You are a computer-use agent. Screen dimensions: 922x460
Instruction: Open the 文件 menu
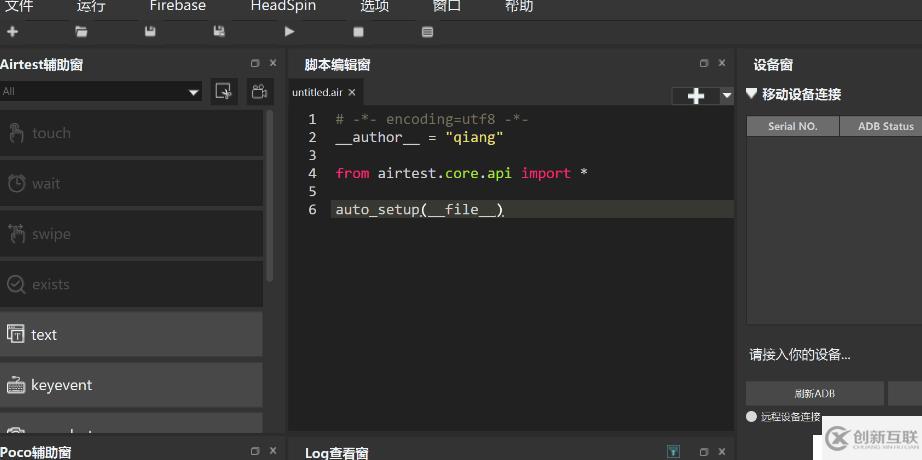click(x=19, y=6)
